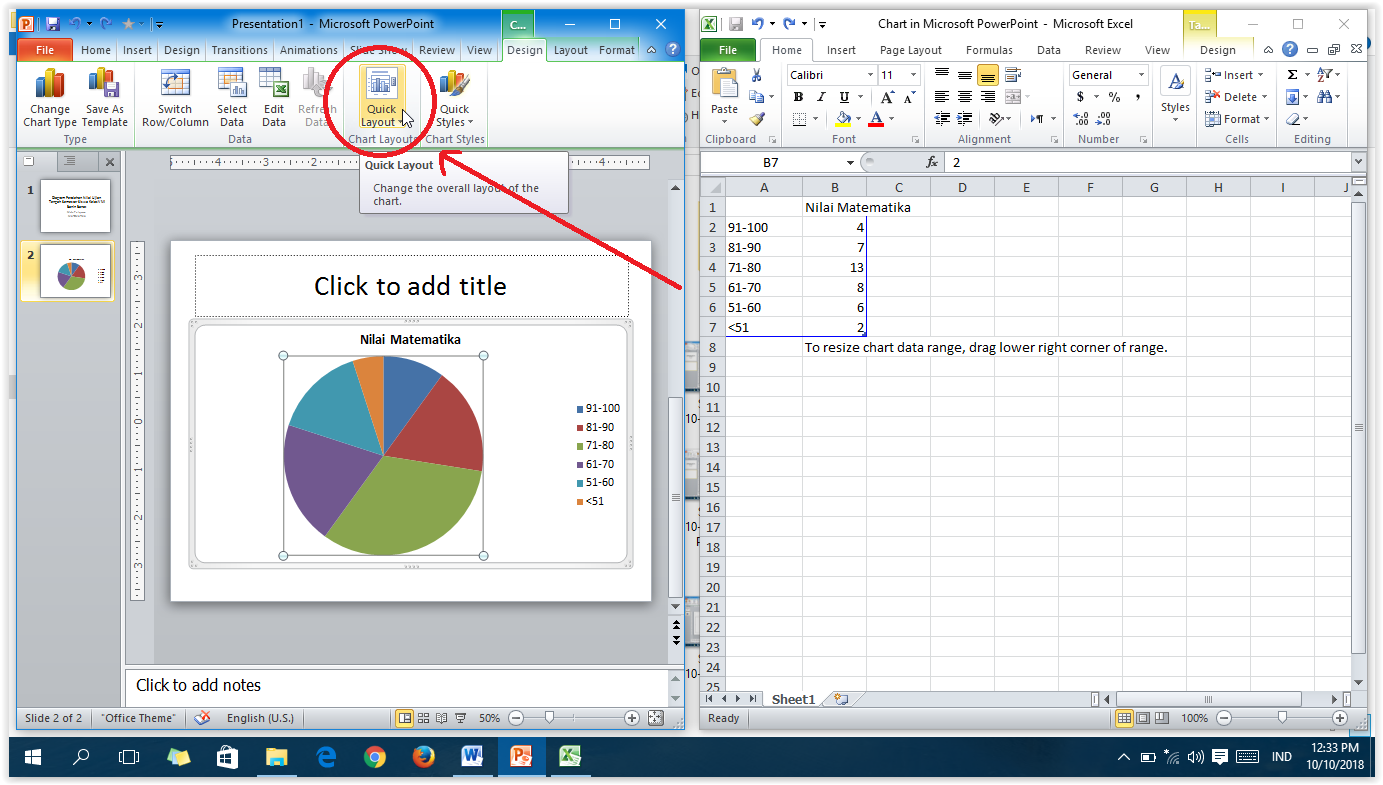Viewport: 1383px width, 785px height.
Task: Click Font Color red A in Excel
Action: (x=876, y=119)
